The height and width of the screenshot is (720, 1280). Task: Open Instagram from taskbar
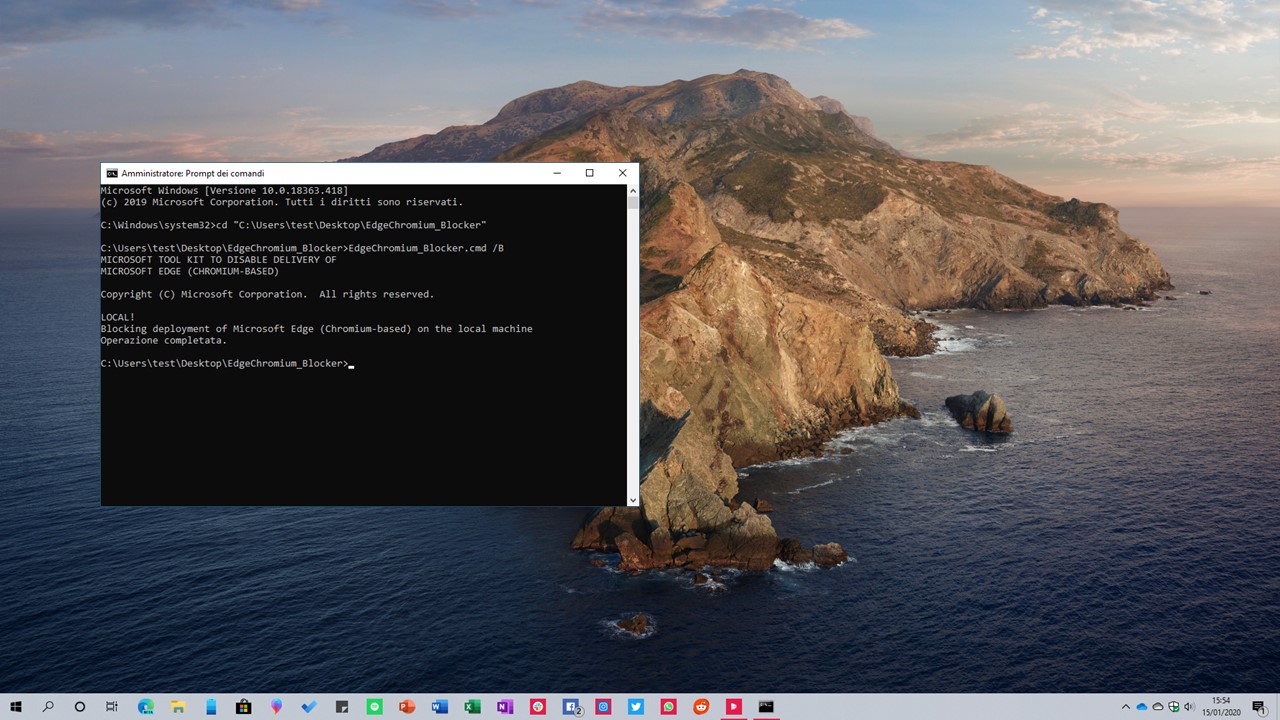coord(603,706)
